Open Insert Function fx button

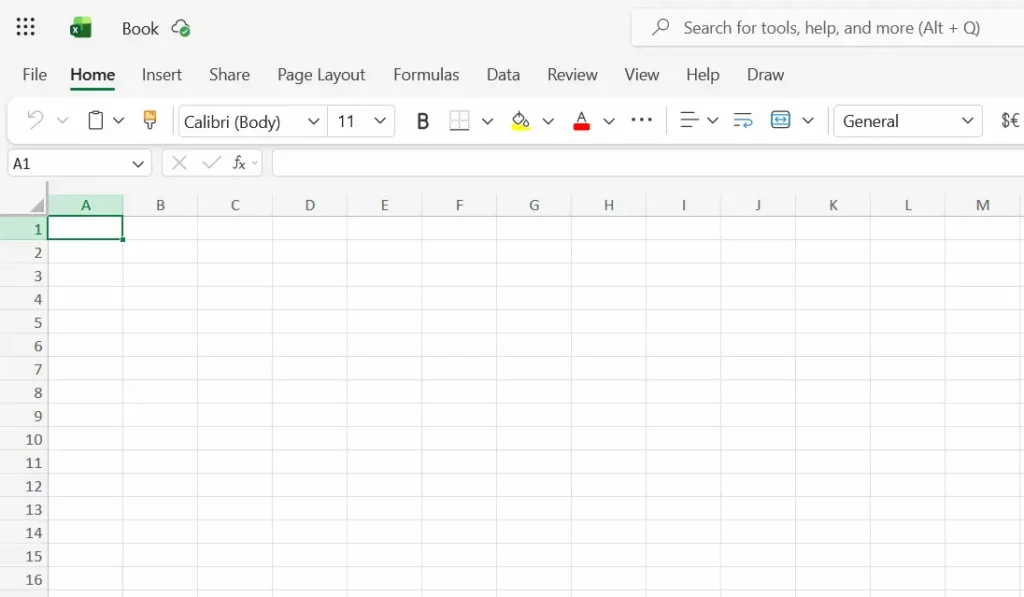pyautogui.click(x=239, y=163)
